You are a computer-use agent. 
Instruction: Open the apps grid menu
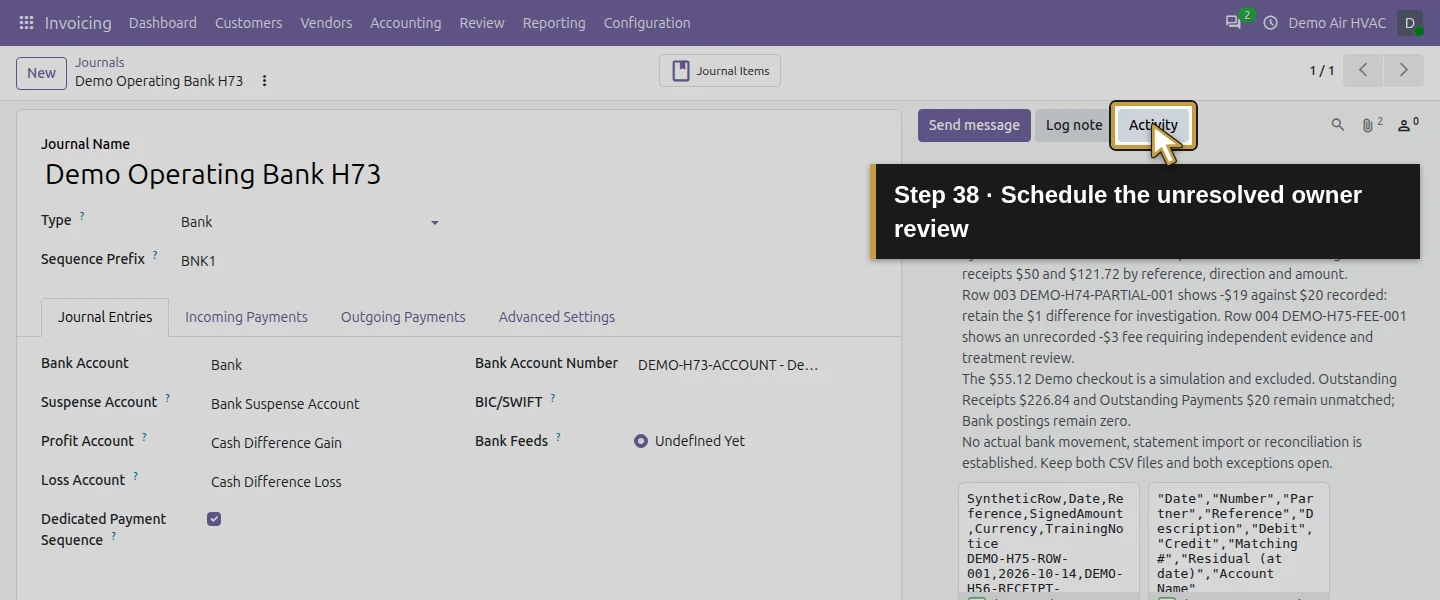[26, 23]
